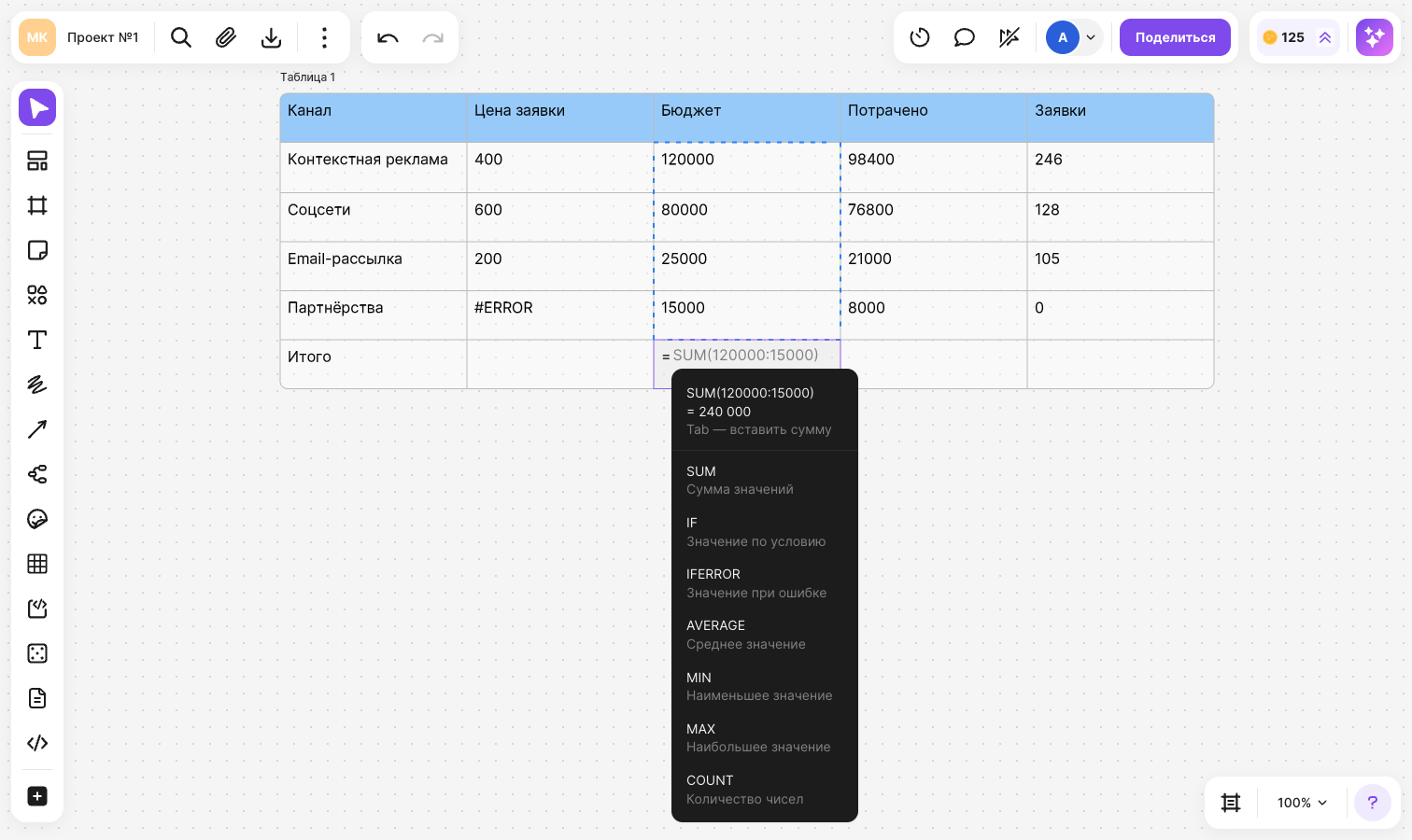Select the frame tool in sidebar
1412x840 pixels.
pos(37,205)
